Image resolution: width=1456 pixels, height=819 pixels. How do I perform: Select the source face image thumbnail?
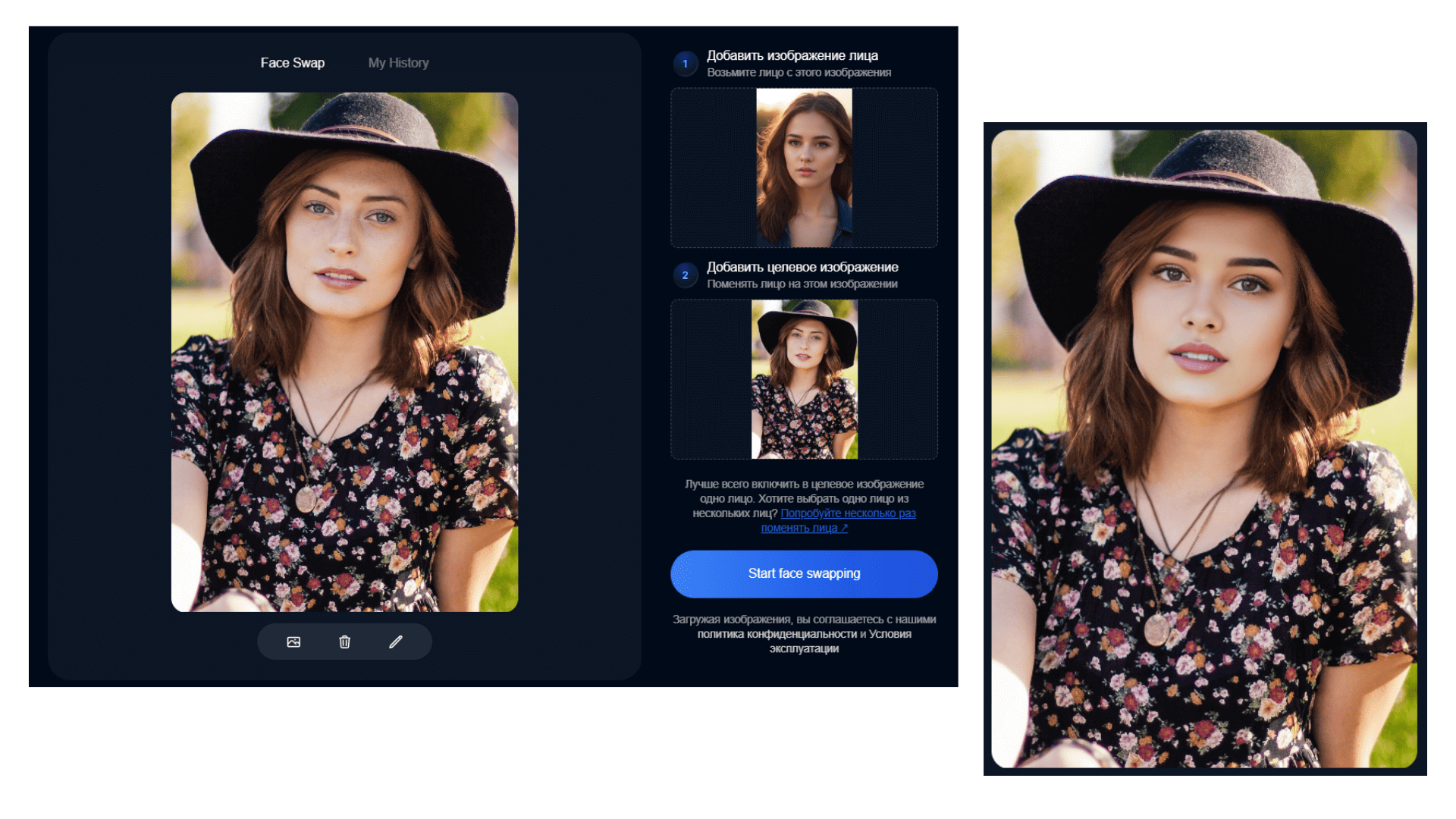[804, 168]
